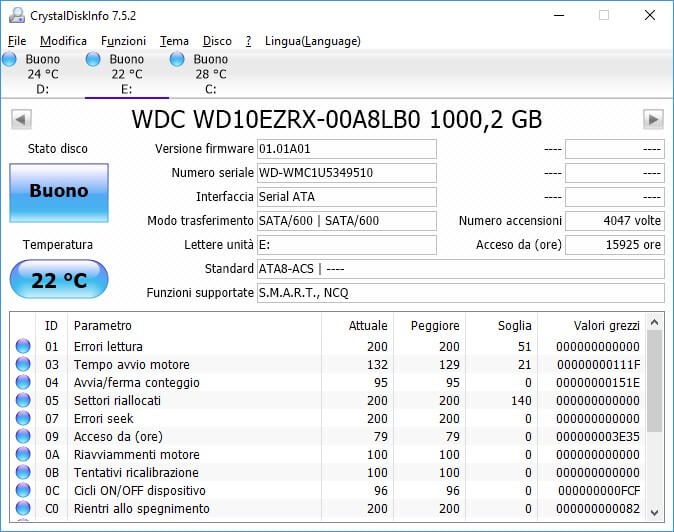Select the Riavviammenti motore row

[328, 455]
